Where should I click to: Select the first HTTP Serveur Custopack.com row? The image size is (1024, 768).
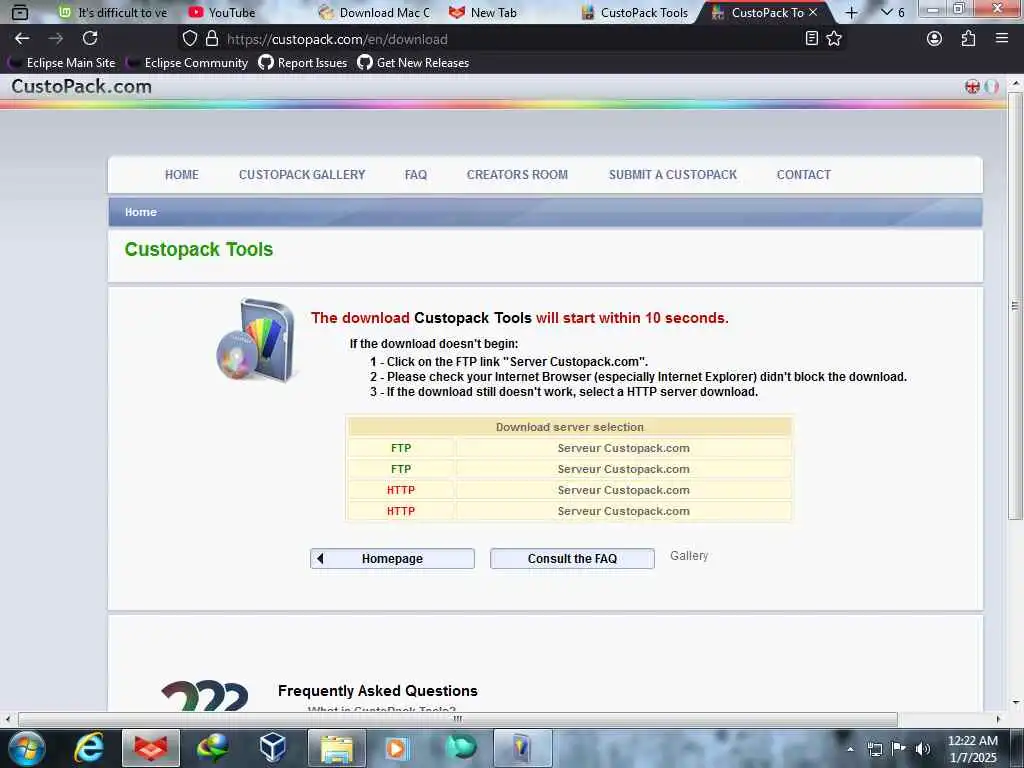point(569,490)
